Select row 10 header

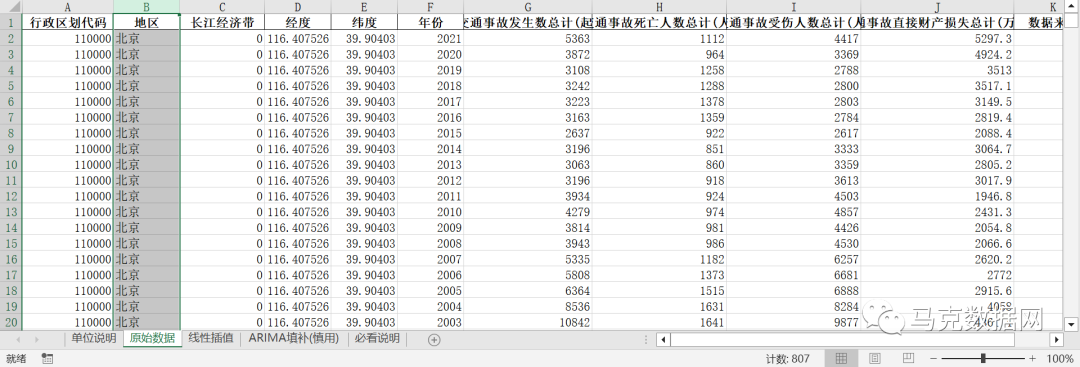click(11, 165)
